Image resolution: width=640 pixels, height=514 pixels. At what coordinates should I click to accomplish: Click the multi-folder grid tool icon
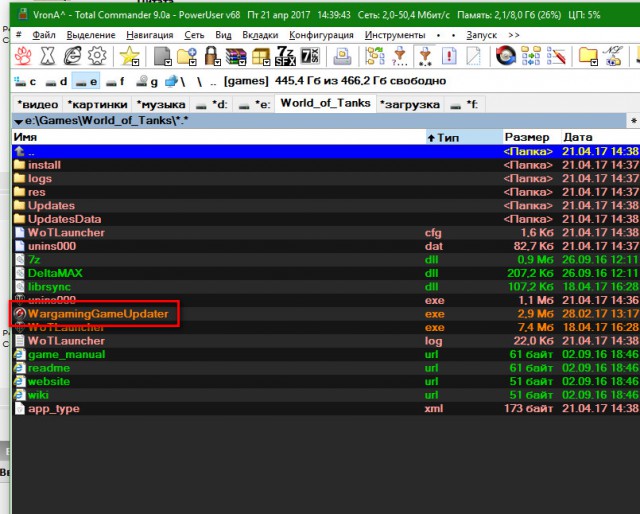click(531, 56)
